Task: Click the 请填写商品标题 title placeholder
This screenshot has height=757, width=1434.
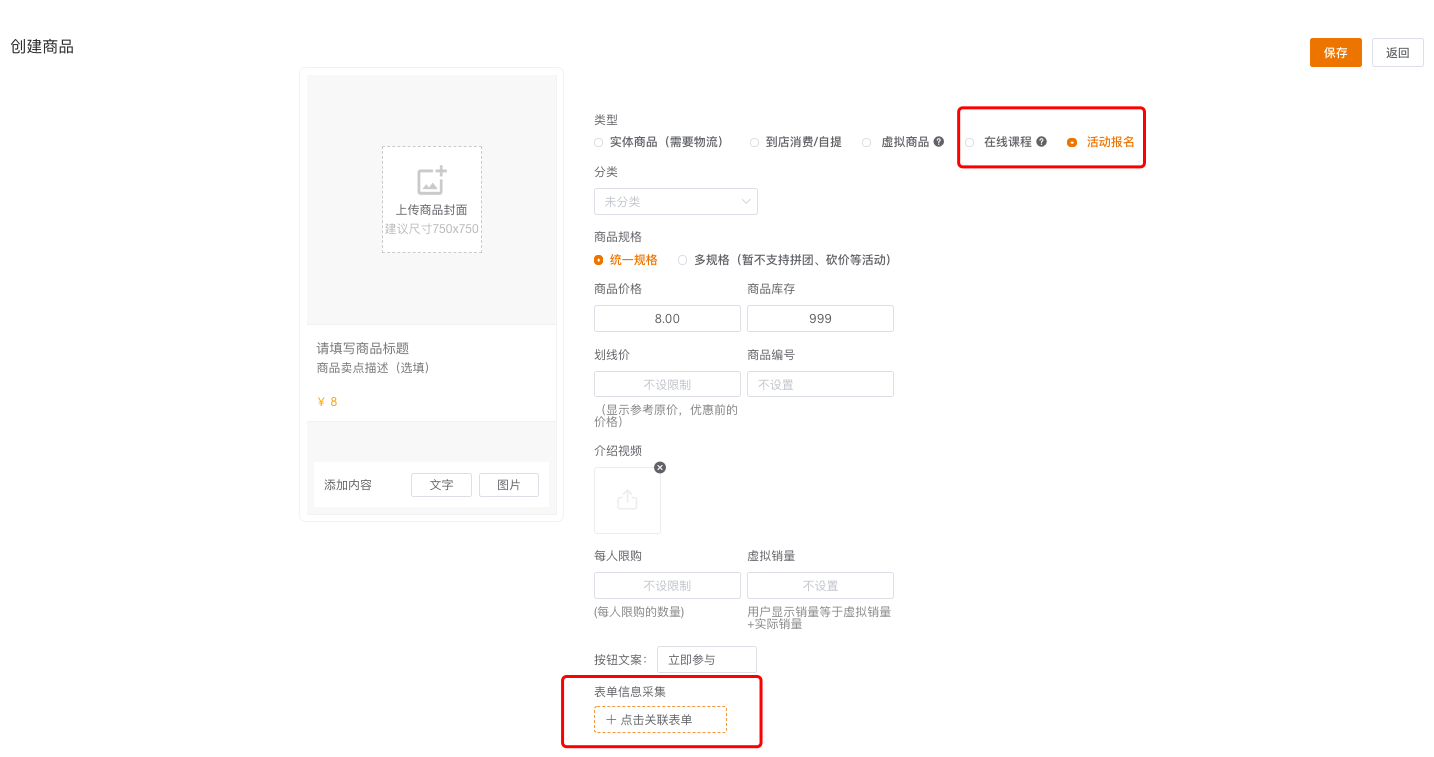Action: [x=363, y=348]
